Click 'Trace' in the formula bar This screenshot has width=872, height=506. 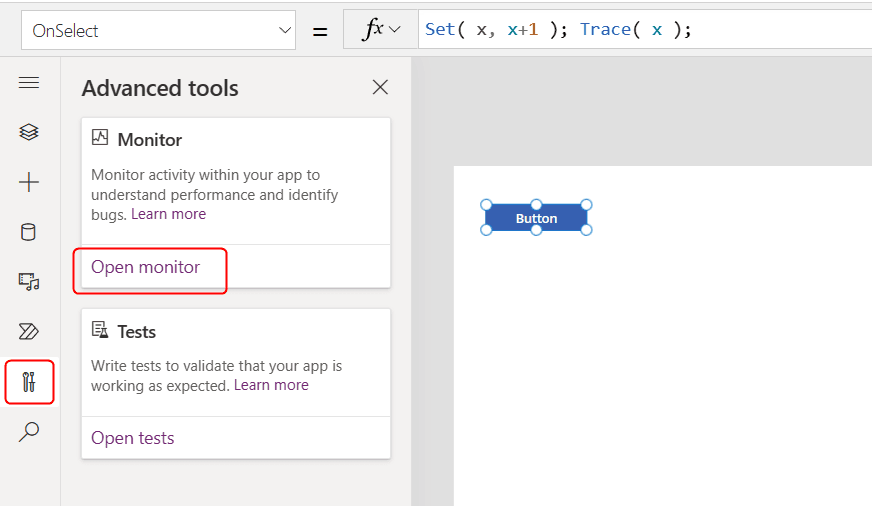click(605, 29)
